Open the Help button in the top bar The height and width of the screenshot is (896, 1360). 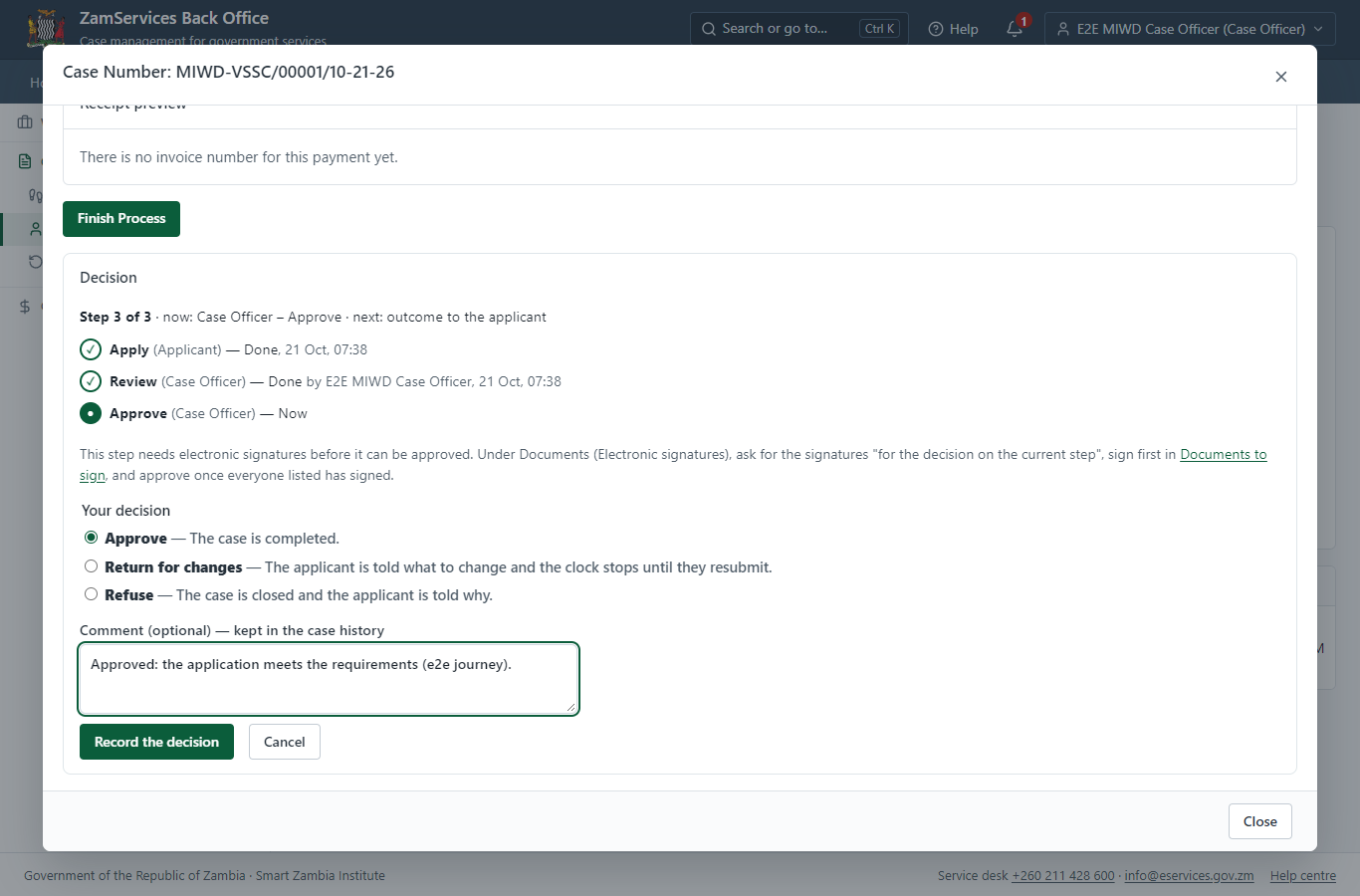(x=953, y=29)
